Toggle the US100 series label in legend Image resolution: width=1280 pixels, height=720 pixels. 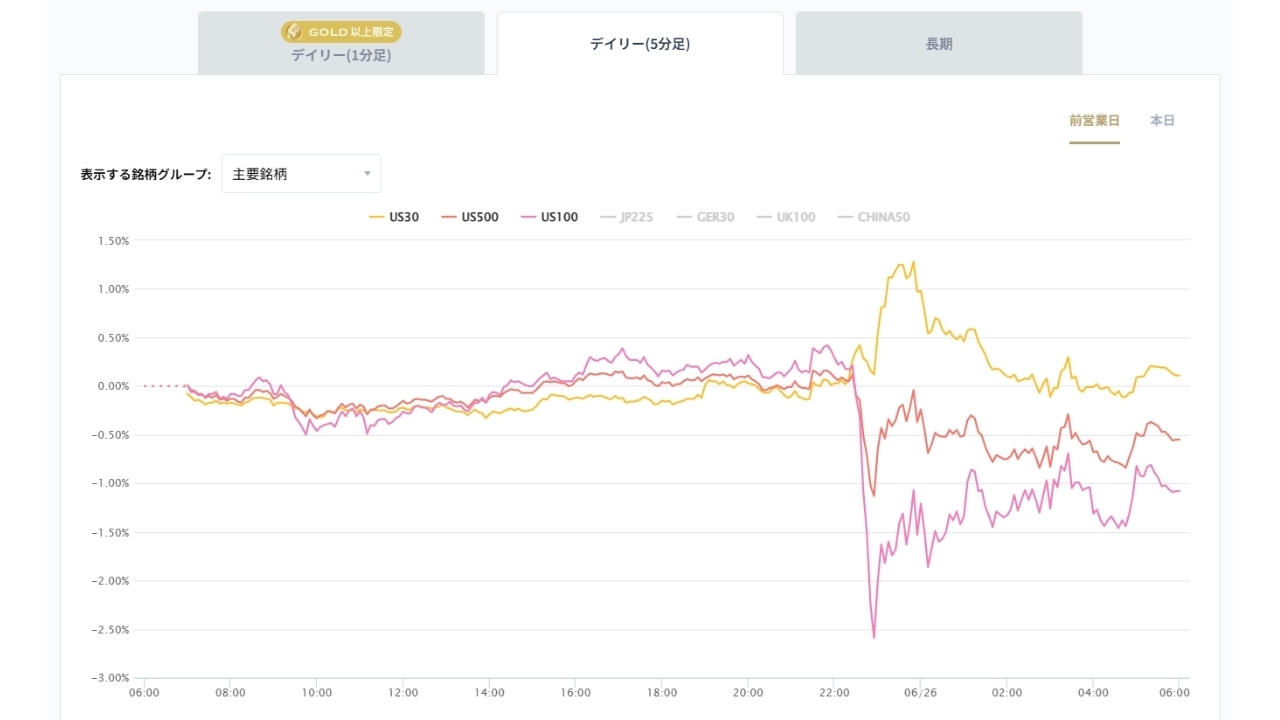559,217
